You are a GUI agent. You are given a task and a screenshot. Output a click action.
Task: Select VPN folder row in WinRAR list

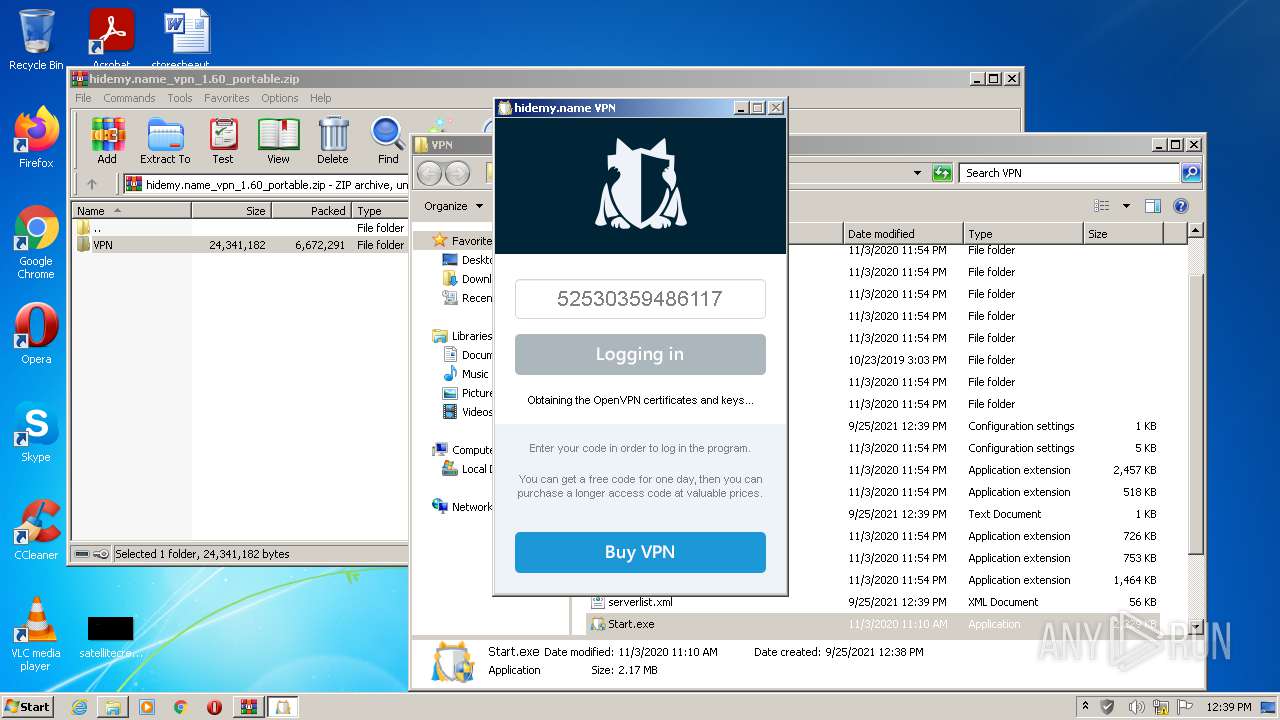240,245
